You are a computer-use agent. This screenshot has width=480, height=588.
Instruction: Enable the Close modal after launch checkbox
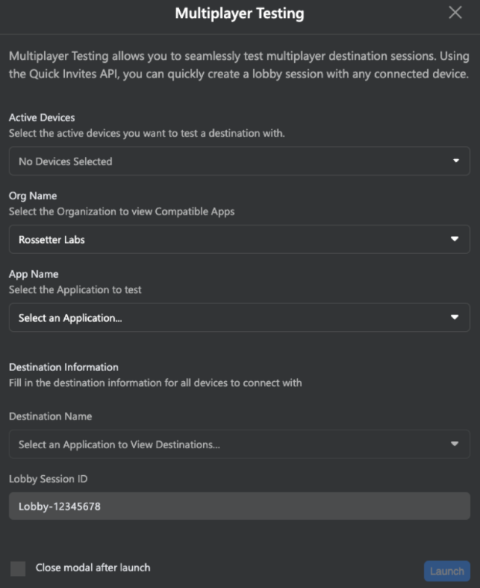[18, 568]
